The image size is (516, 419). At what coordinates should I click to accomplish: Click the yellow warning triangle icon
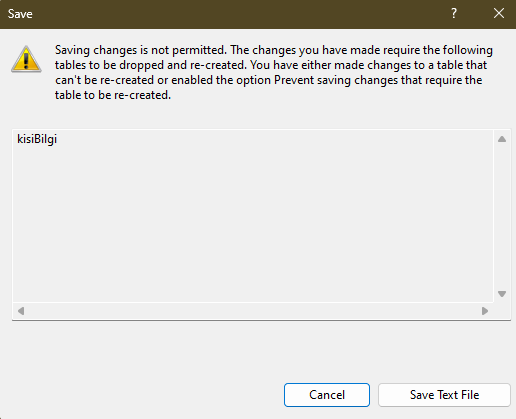click(x=26, y=59)
